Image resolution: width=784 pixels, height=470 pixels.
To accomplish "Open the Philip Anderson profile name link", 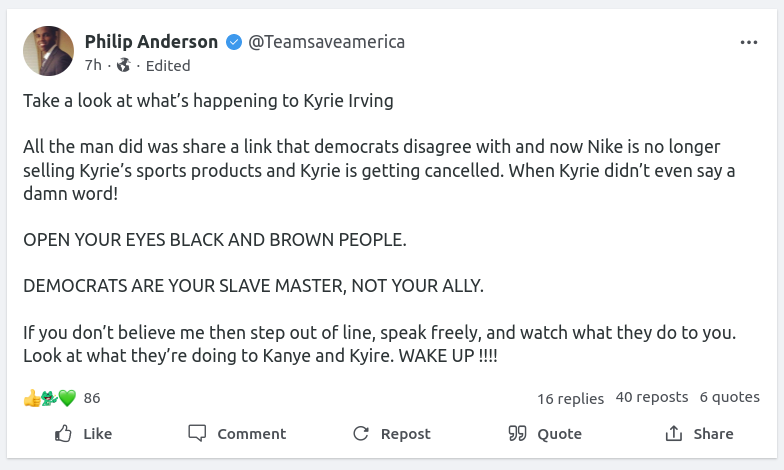I will click(x=151, y=42).
